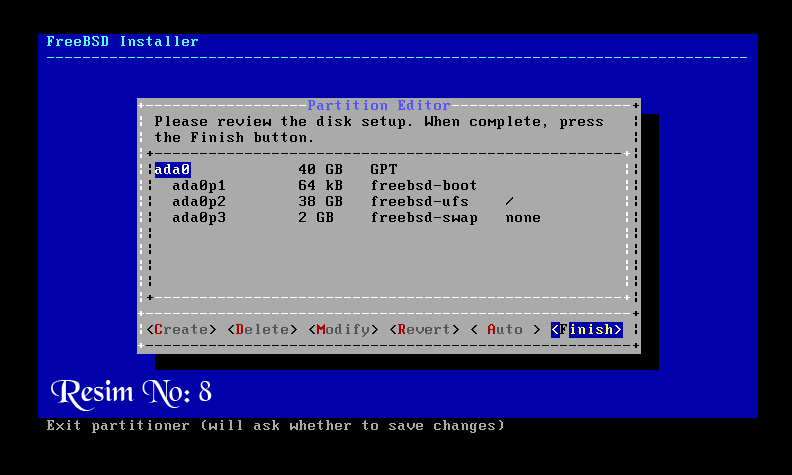
Task: Choose the Delete button
Action: coord(262,329)
